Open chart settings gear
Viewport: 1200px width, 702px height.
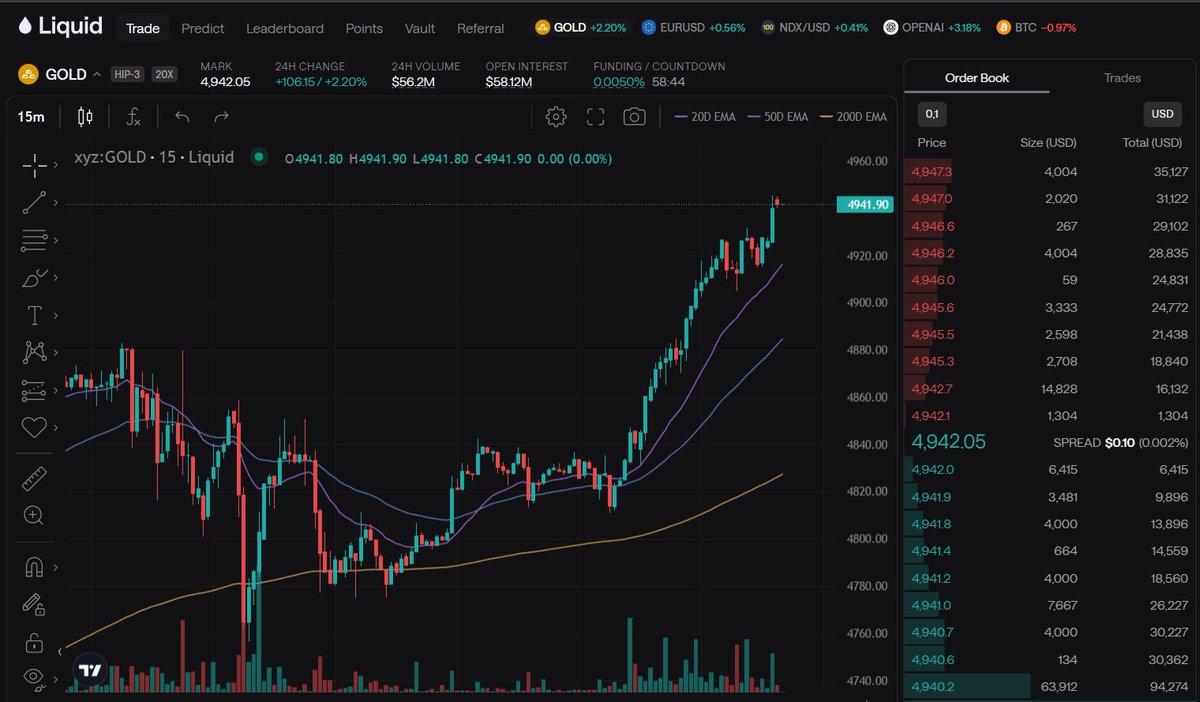click(x=556, y=117)
